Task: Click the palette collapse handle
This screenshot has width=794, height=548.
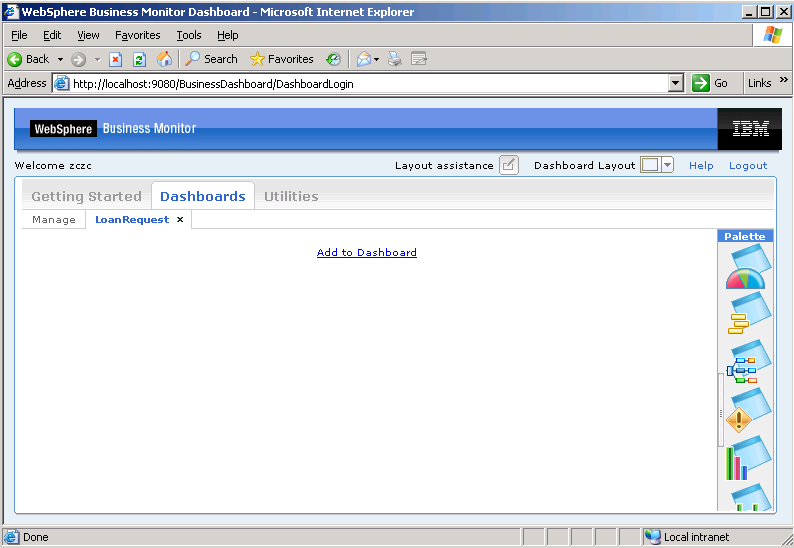Action: pos(721,410)
